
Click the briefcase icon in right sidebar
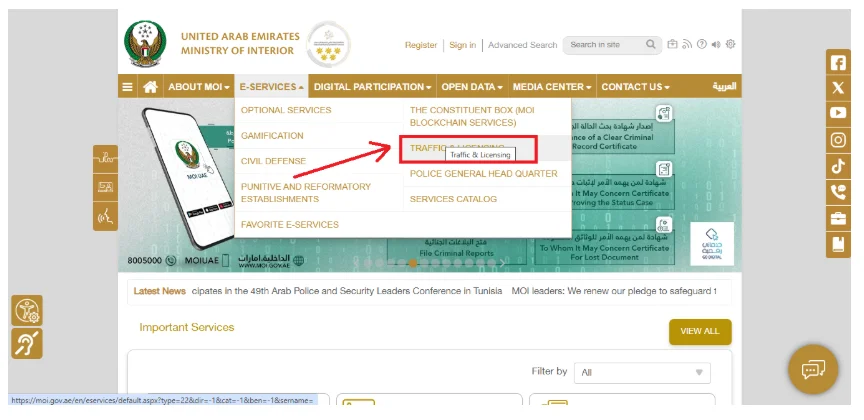coord(838,218)
